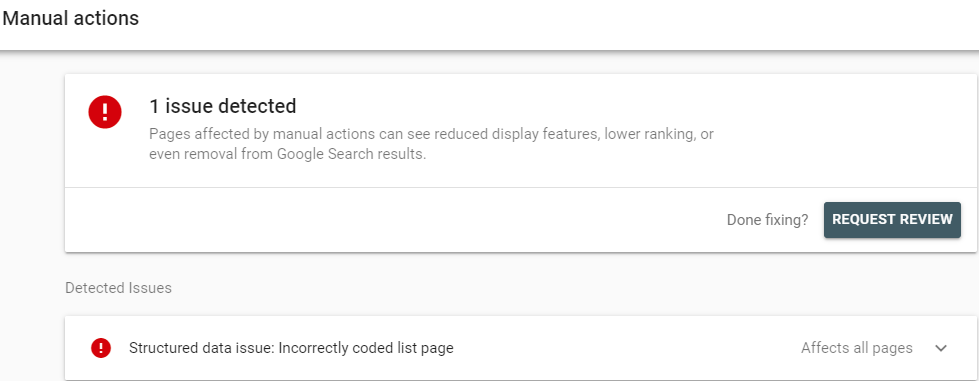Click the large red alert icon
Viewport: 979px width, 381px height.
pyautogui.click(x=105, y=112)
